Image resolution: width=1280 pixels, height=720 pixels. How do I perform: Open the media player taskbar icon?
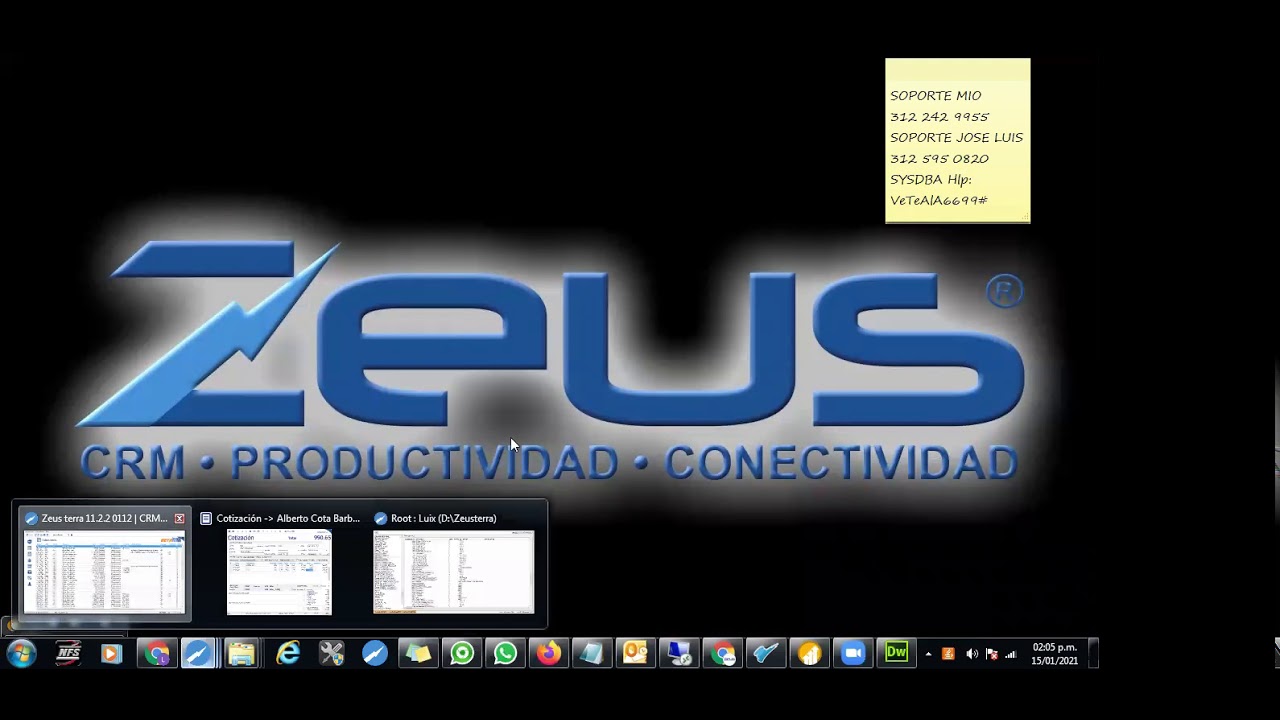click(111, 654)
